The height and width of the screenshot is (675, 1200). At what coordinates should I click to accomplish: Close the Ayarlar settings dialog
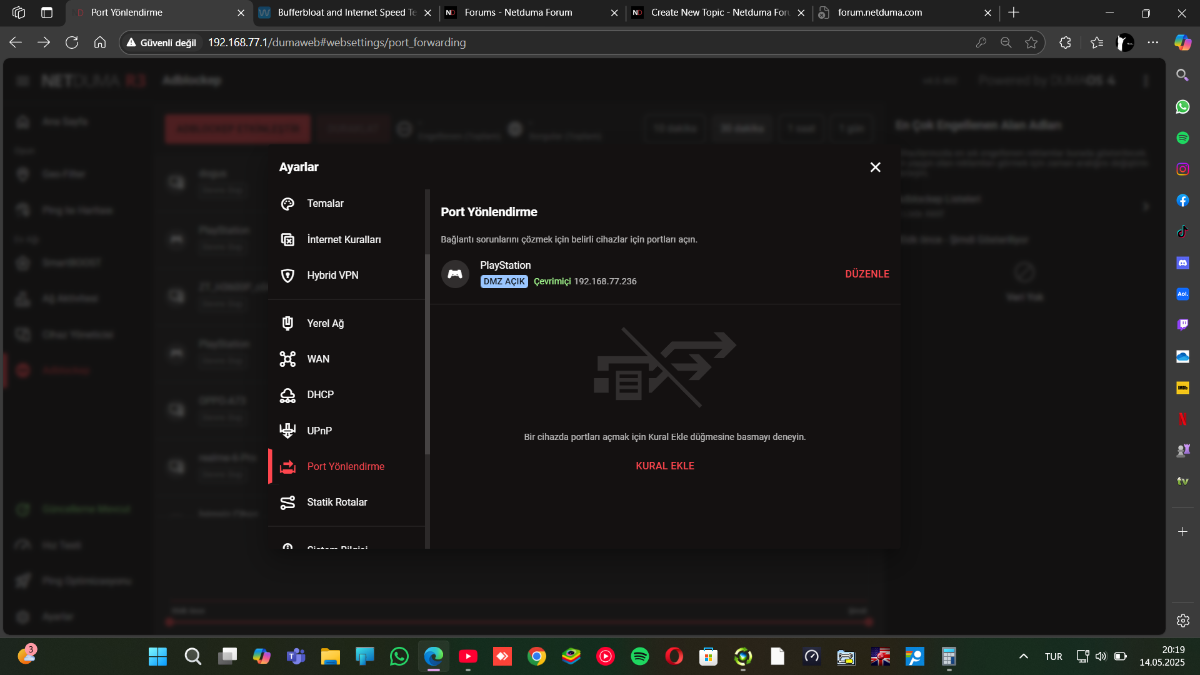point(875,167)
